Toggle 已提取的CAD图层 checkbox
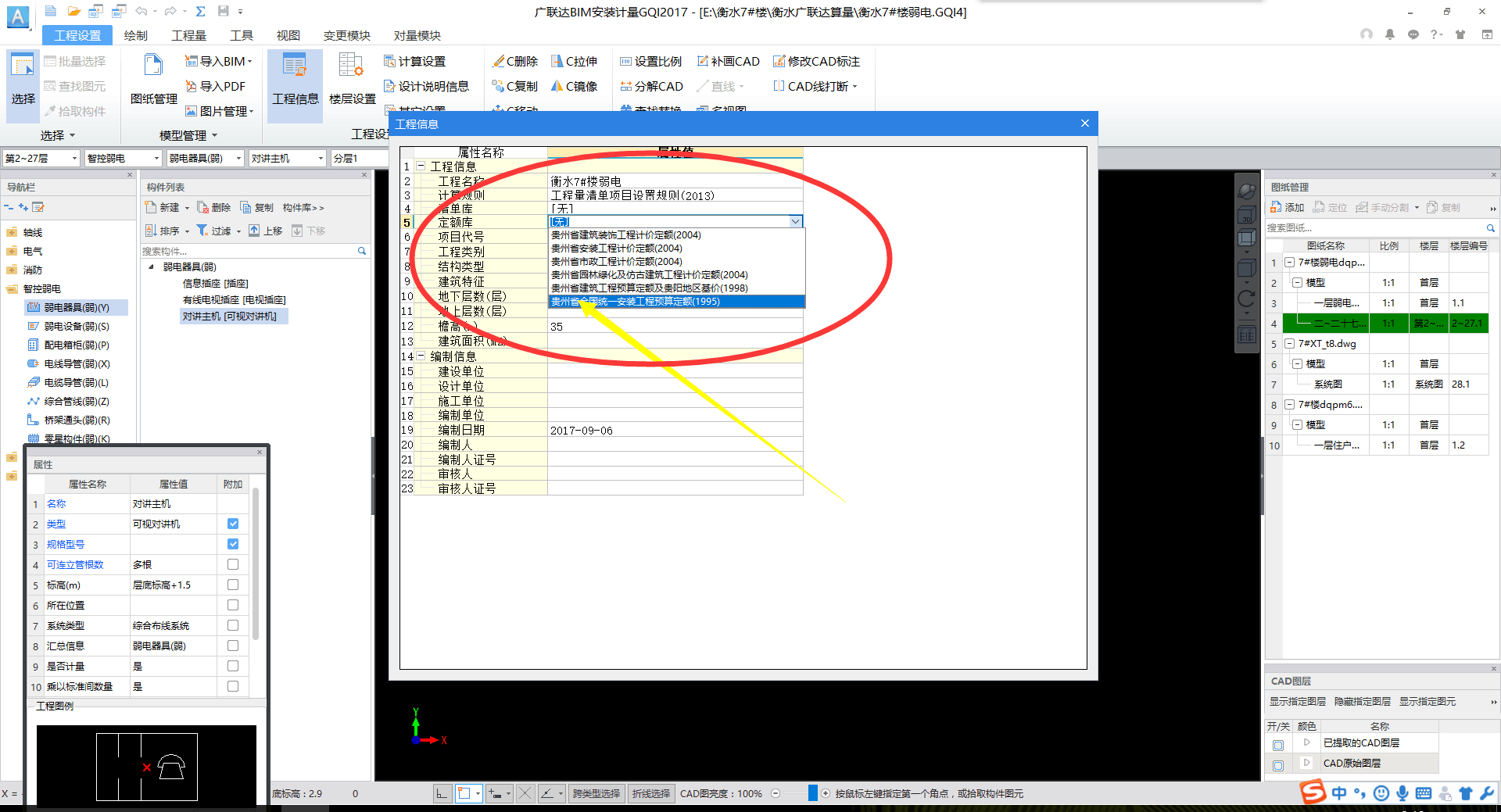1501x812 pixels. (1278, 745)
